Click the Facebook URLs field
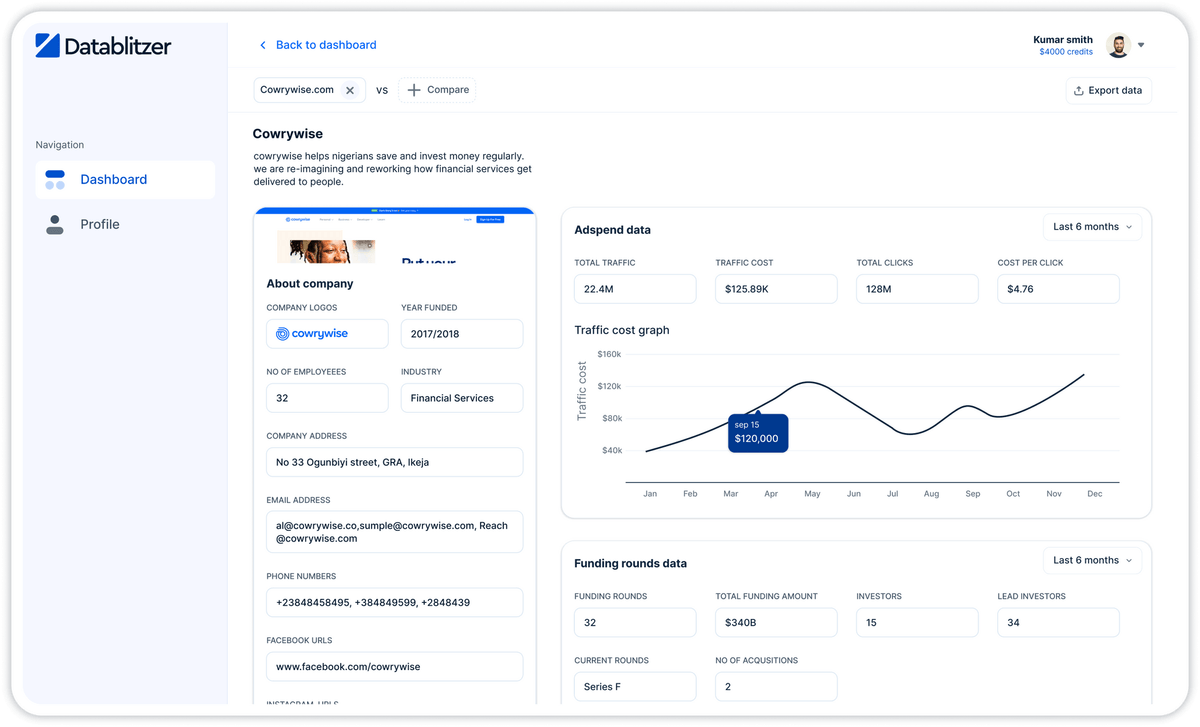The width and height of the screenshot is (1200, 727). pos(394,666)
